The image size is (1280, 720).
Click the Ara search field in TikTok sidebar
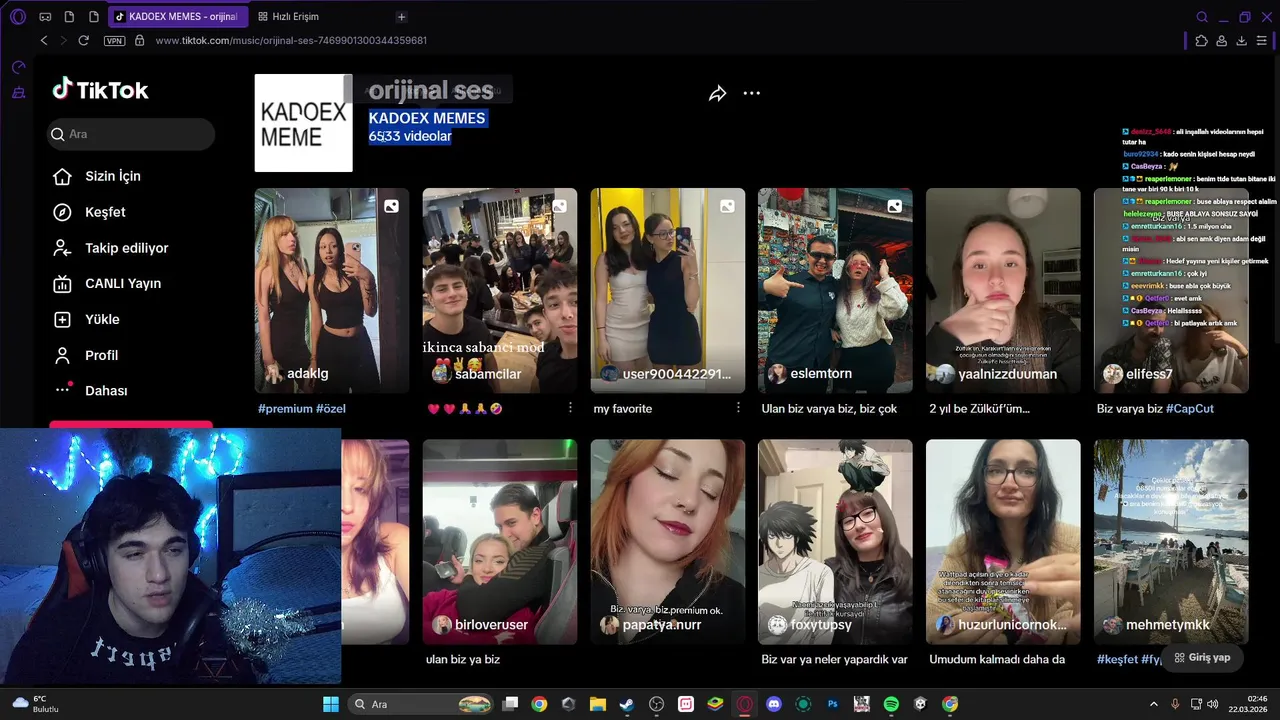[131, 134]
